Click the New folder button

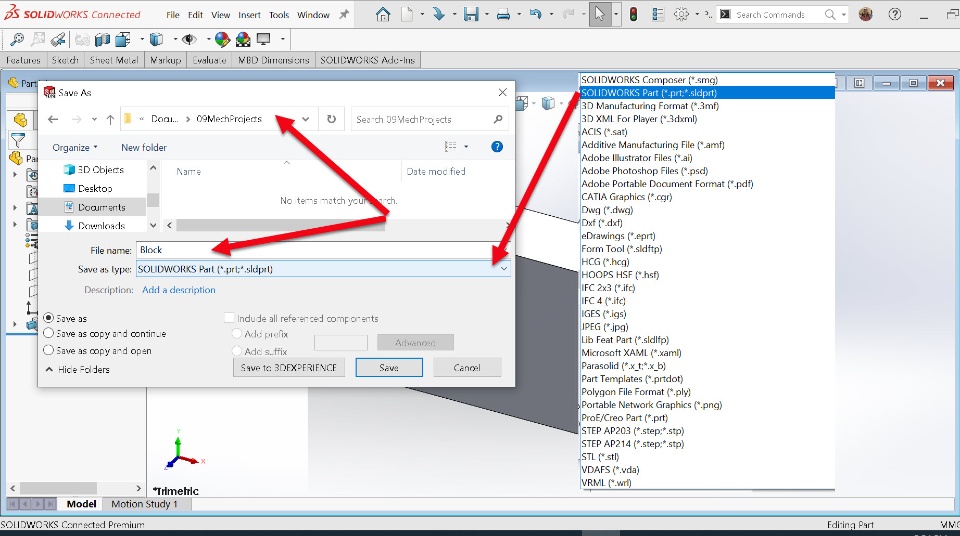(x=144, y=148)
